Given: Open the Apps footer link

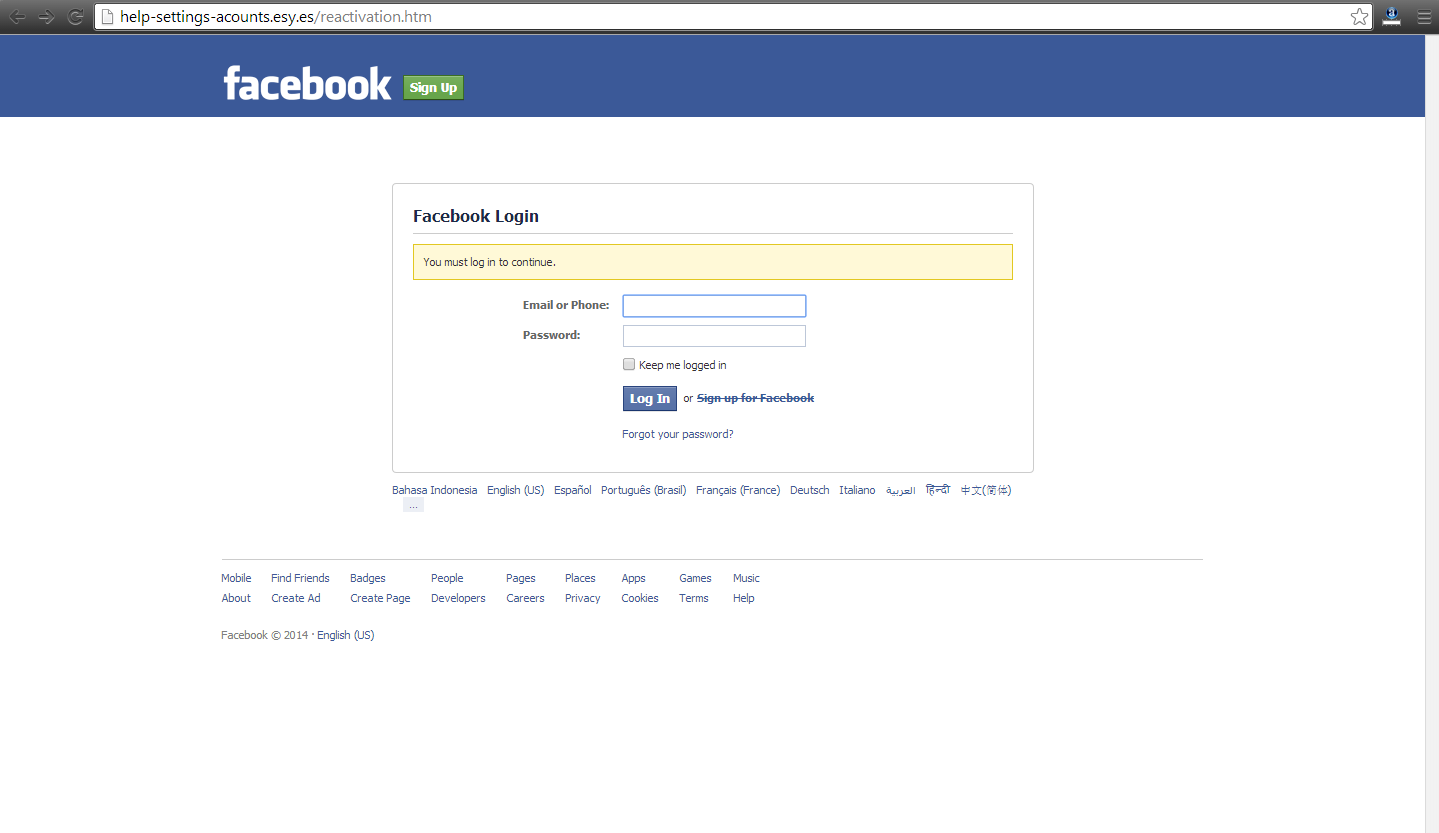Looking at the screenshot, I should click(634, 578).
